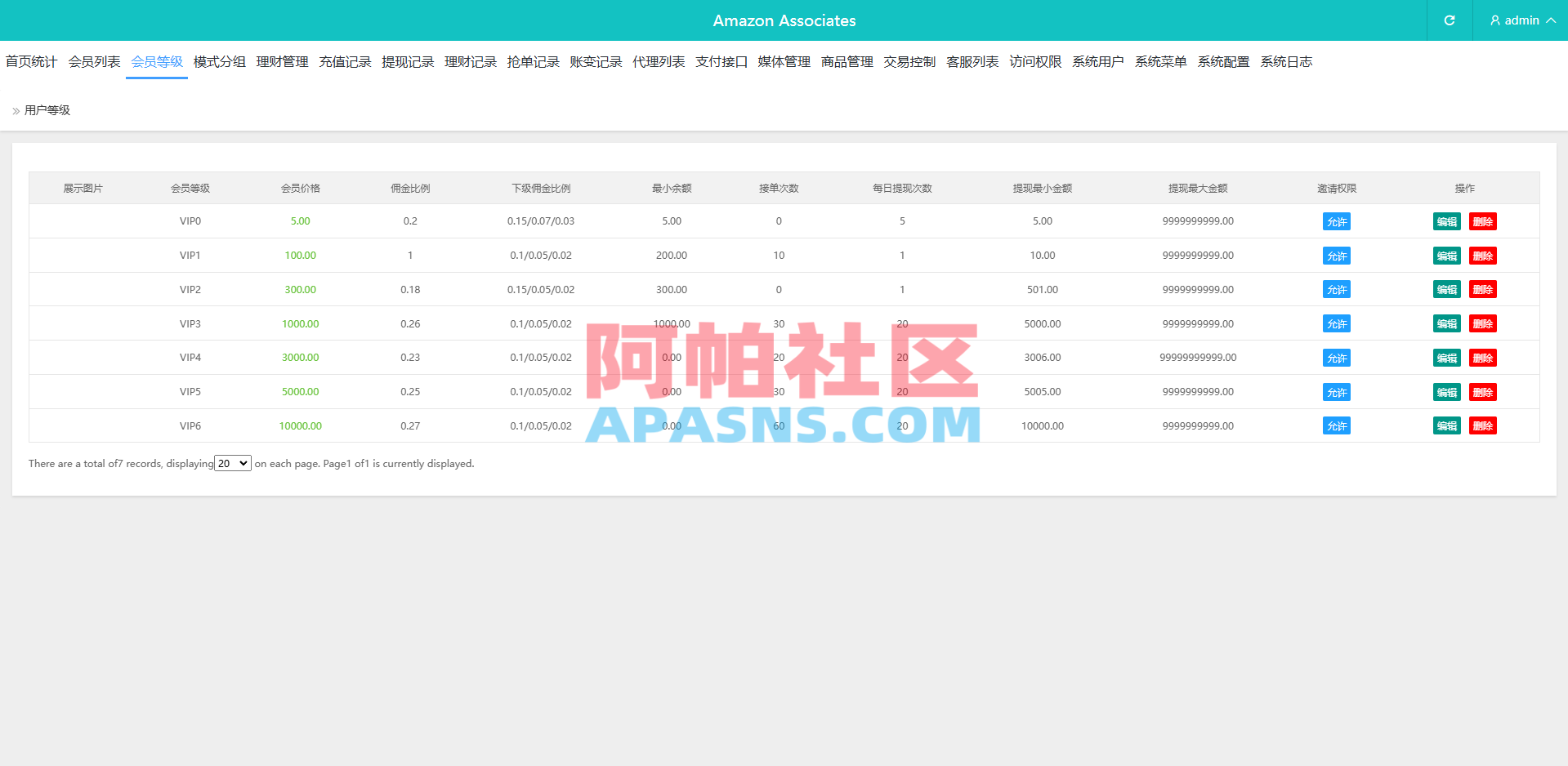
Task: Switch to the 首页统计 tab
Action: click(32, 61)
